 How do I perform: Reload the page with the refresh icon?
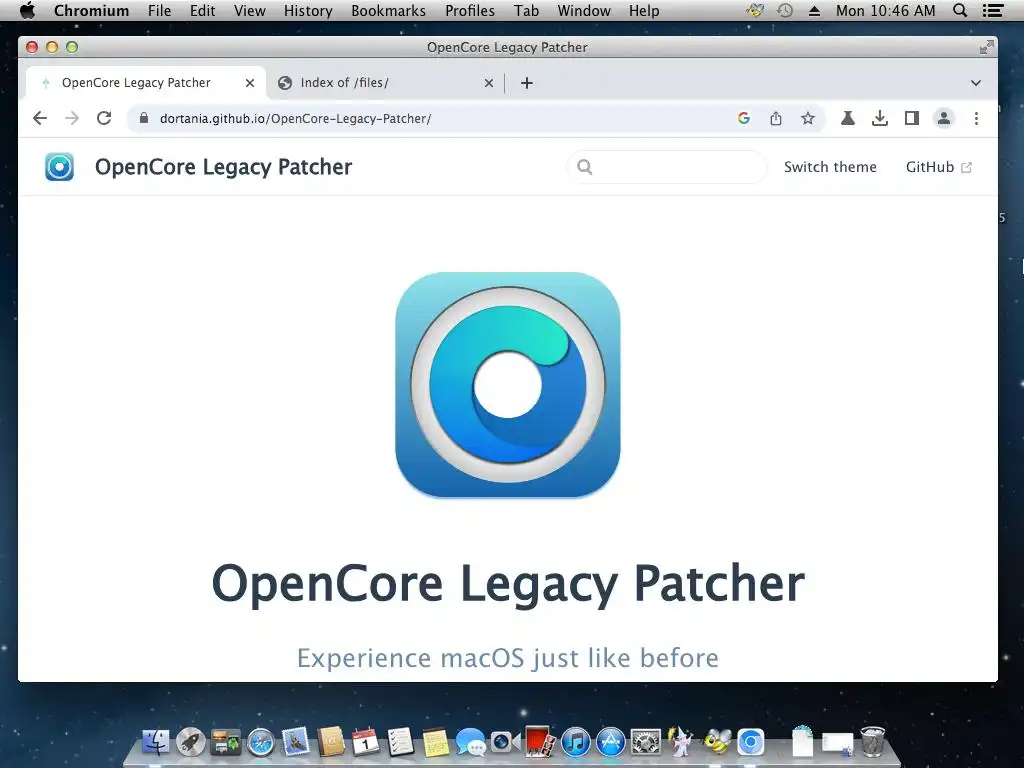tap(104, 118)
